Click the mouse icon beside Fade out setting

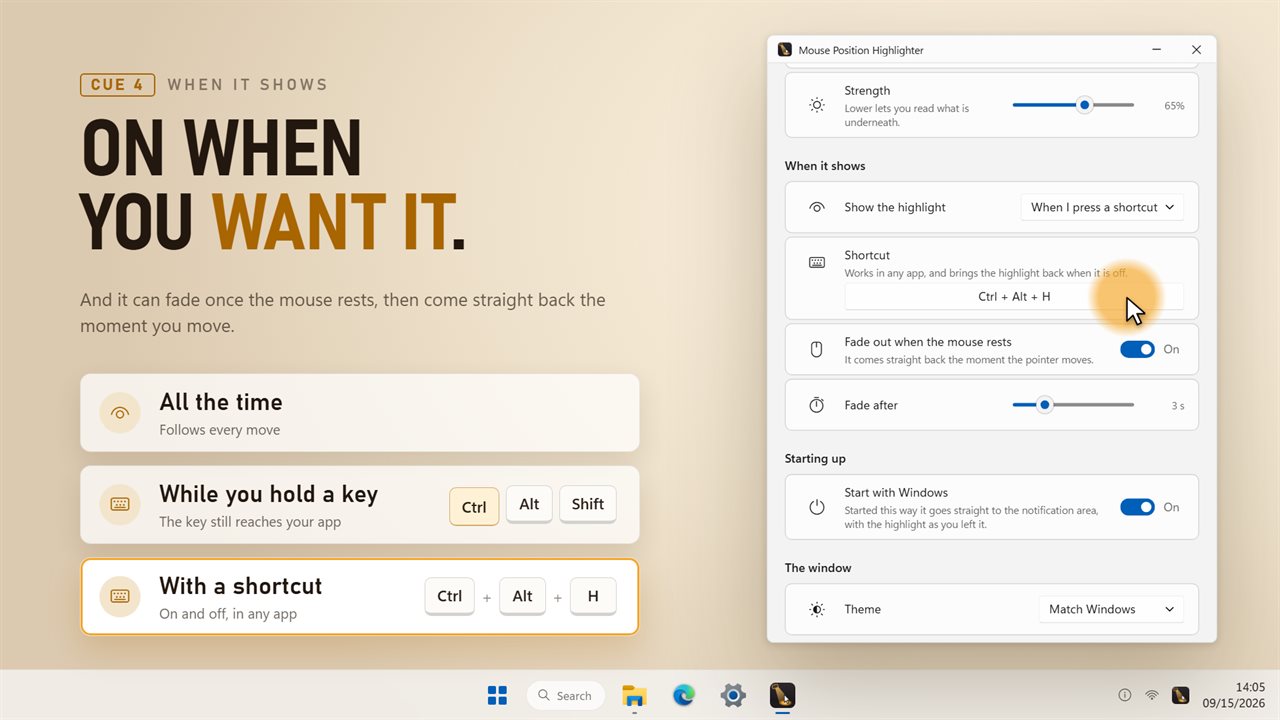816,350
